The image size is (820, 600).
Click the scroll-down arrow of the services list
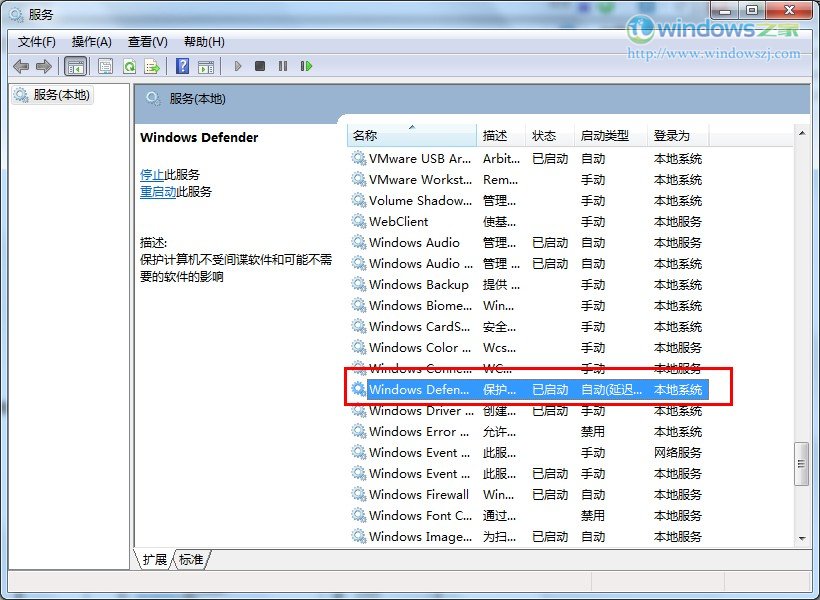801,538
